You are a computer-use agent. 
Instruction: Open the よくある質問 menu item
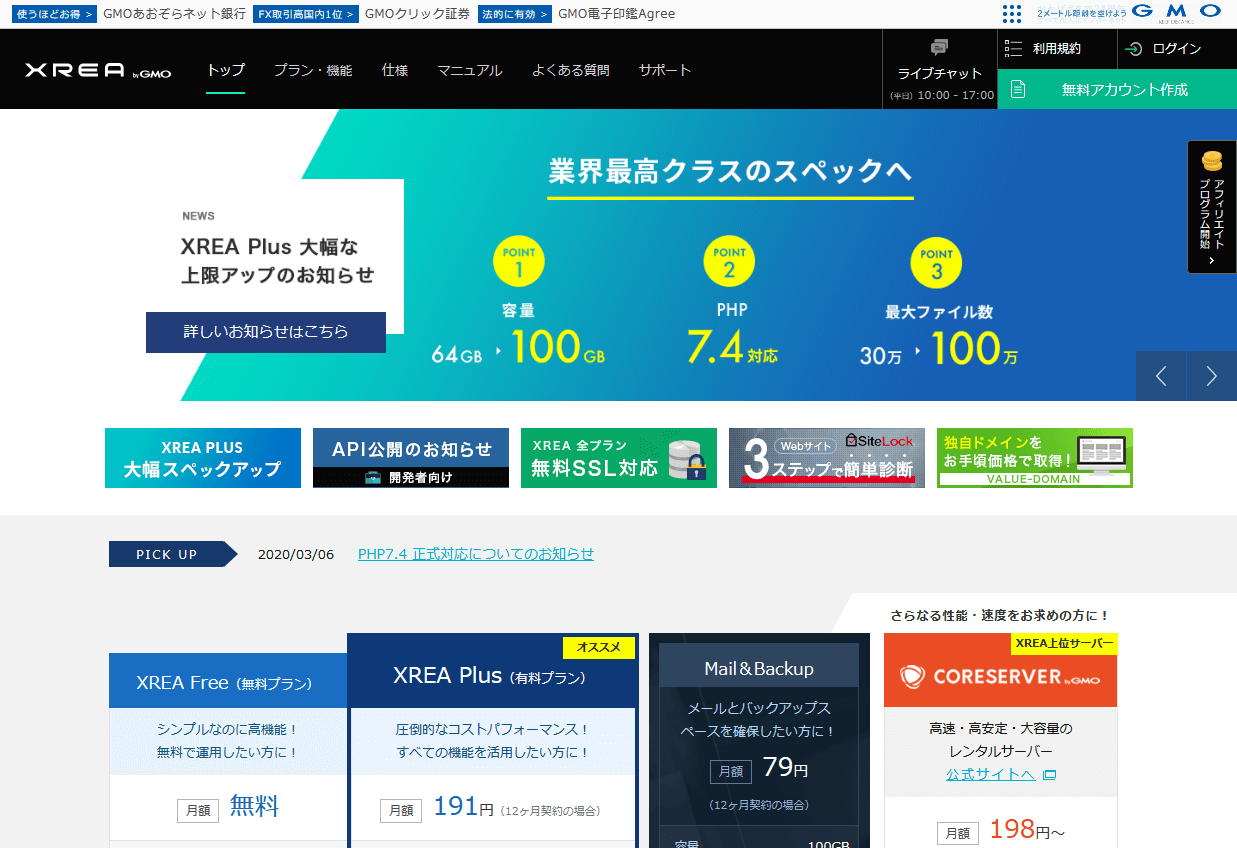pos(570,70)
